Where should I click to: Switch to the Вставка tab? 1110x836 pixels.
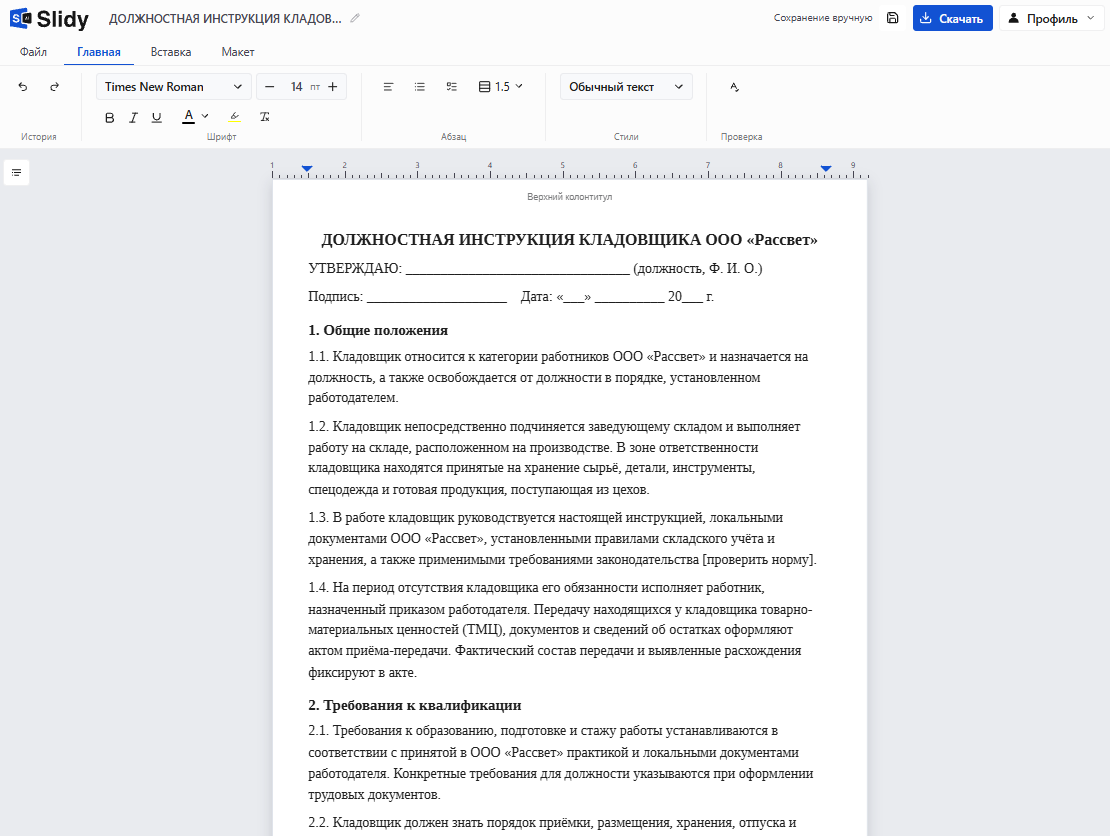pyautogui.click(x=171, y=52)
